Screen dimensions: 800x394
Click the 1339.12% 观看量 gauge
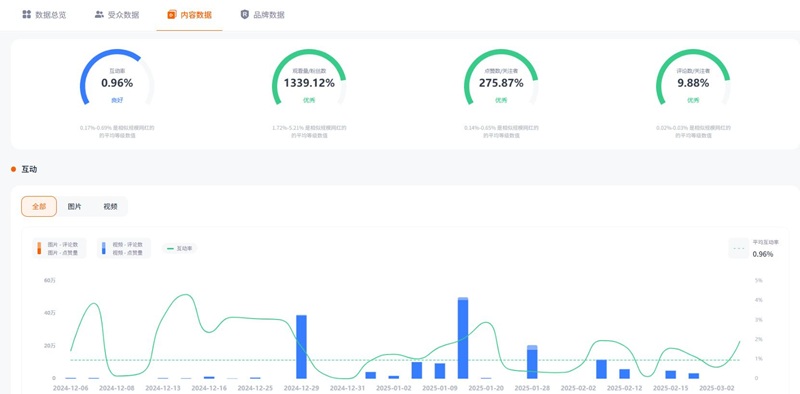pyautogui.click(x=309, y=82)
